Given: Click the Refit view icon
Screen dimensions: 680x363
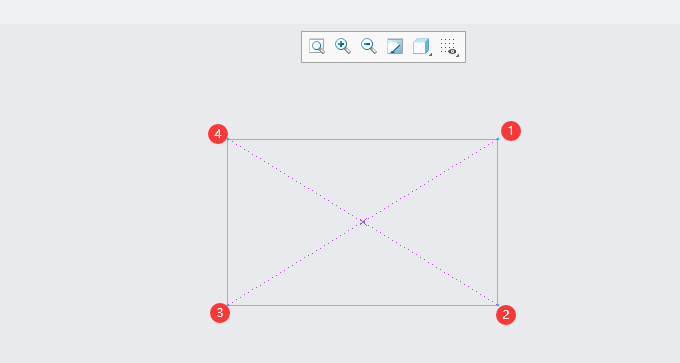Looking at the screenshot, I should [x=317, y=46].
